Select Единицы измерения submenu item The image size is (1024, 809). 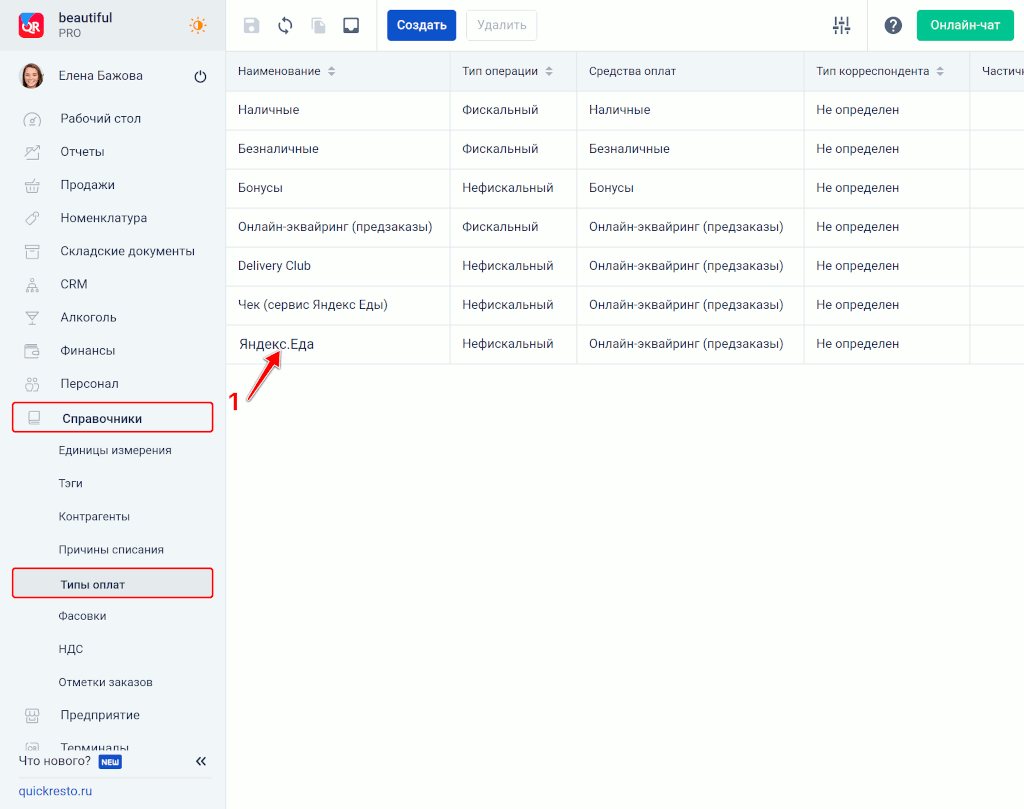(115, 451)
